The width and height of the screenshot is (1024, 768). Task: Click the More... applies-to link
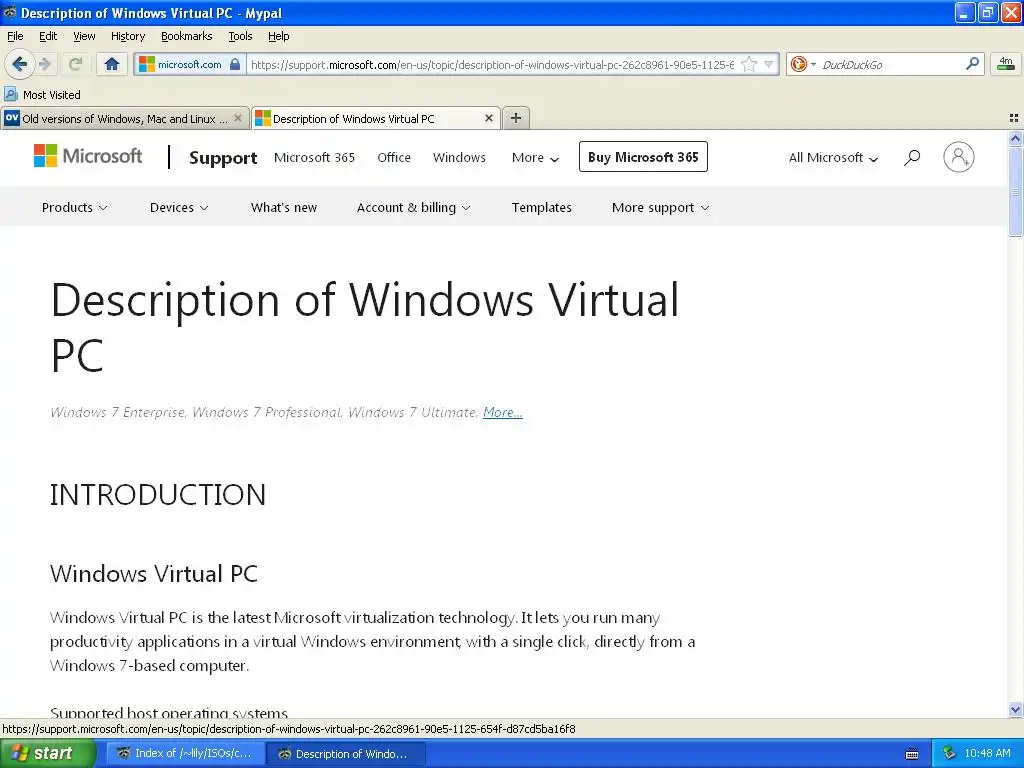(x=502, y=412)
